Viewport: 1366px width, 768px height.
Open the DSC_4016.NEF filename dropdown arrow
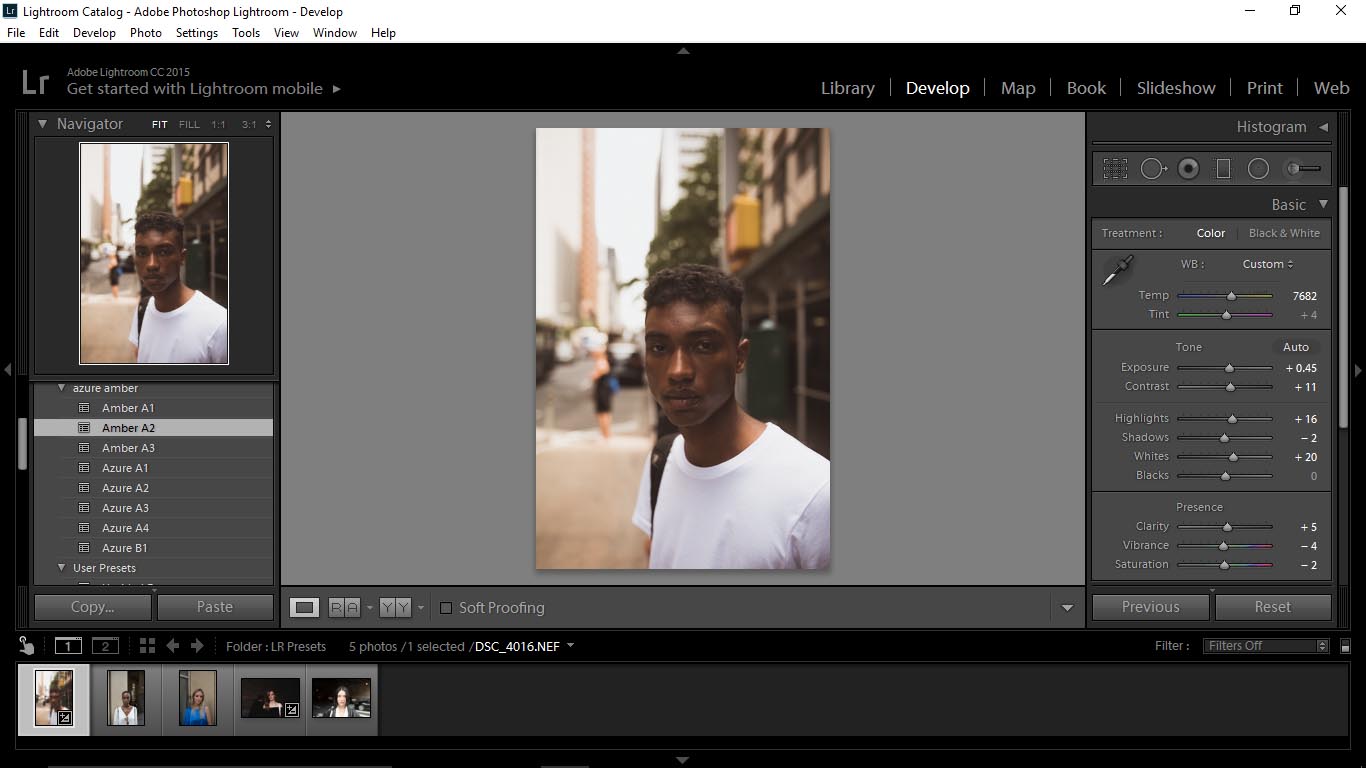[571, 646]
